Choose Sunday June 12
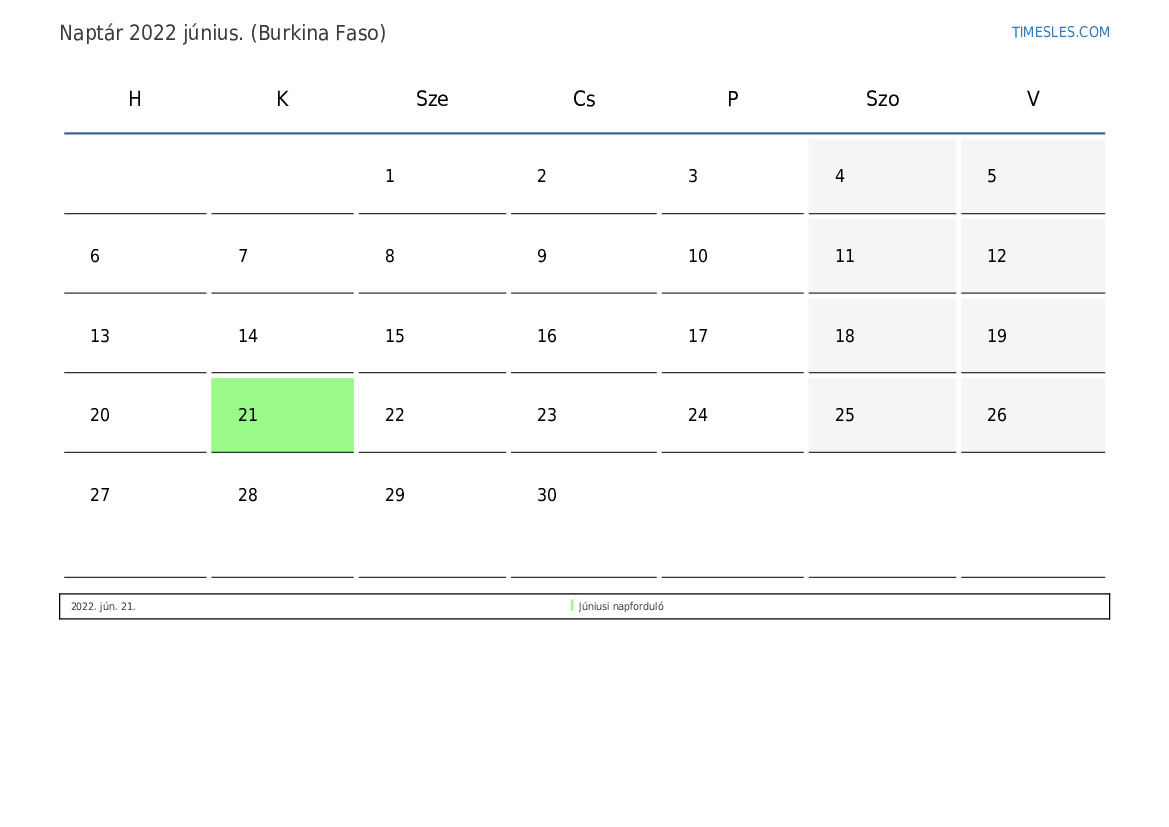This screenshot has height=827, width=1169. coord(997,256)
